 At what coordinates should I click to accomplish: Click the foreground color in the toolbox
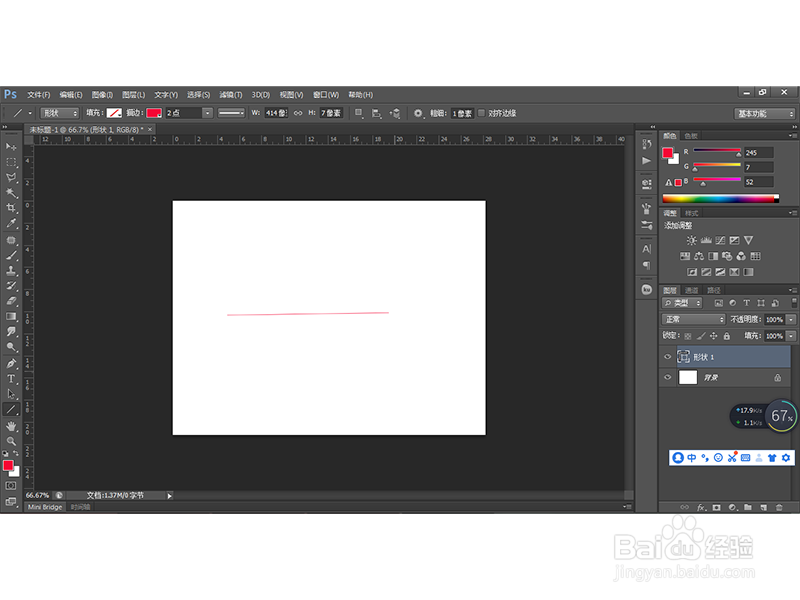click(x=8, y=465)
